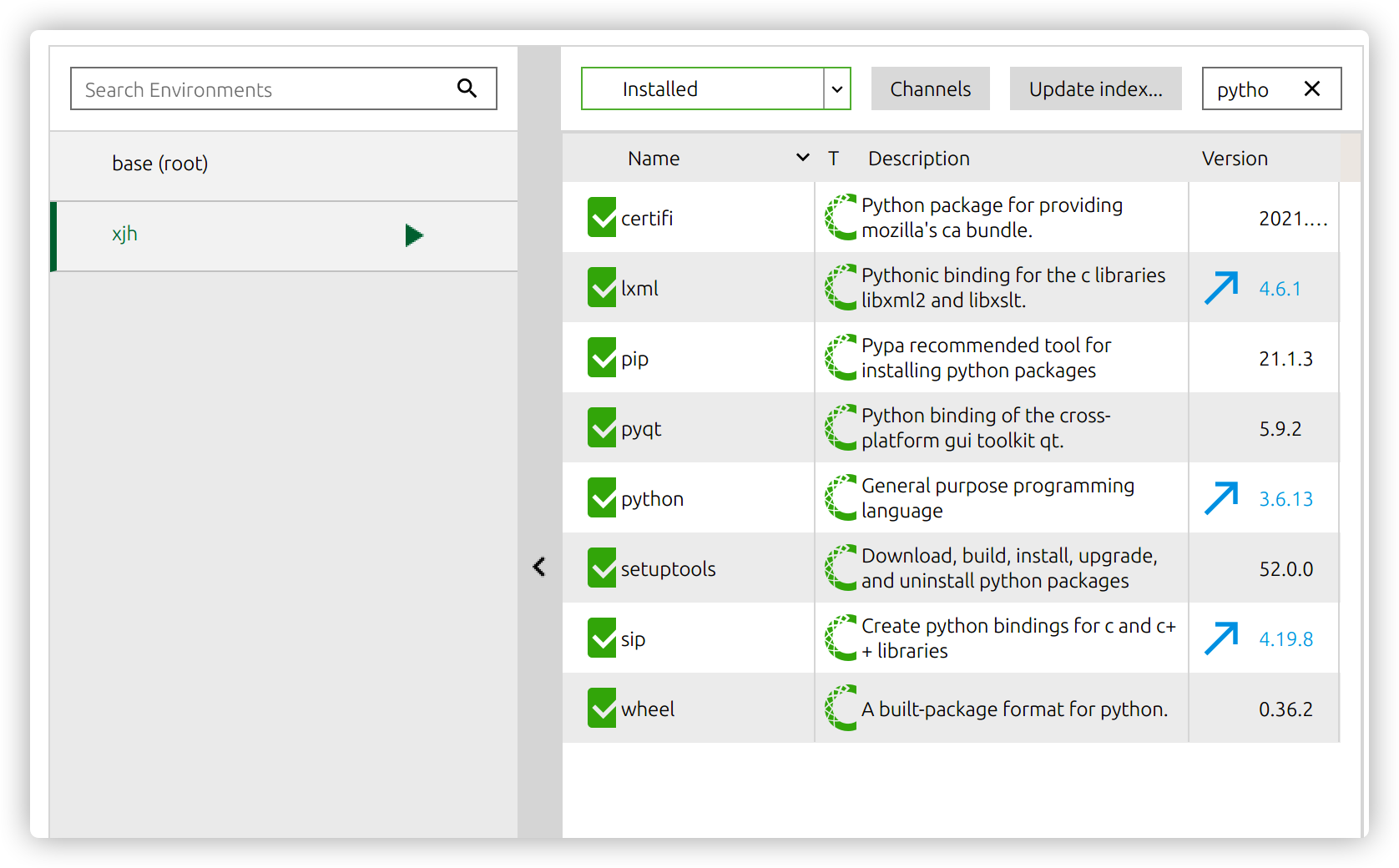Click the conda type icon in the sip row

pos(841,638)
